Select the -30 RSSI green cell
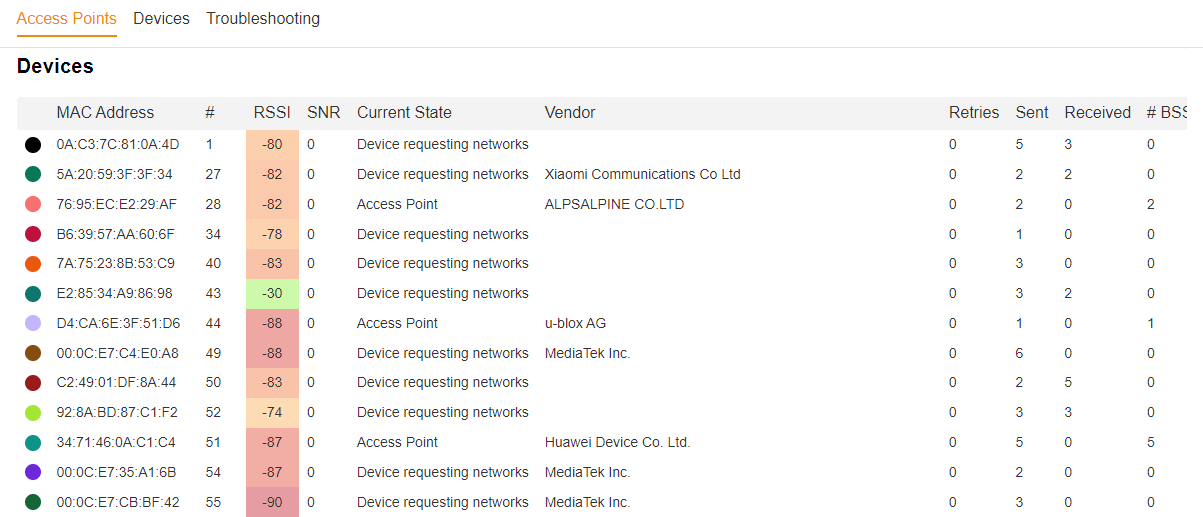Viewport: 1203px width, 517px height. (x=272, y=293)
